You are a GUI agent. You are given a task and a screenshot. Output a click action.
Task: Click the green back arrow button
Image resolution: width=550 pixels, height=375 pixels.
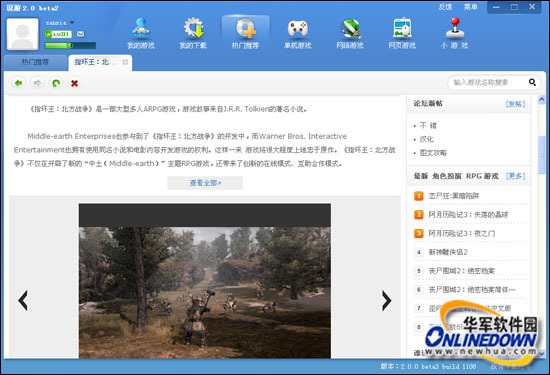19,83
